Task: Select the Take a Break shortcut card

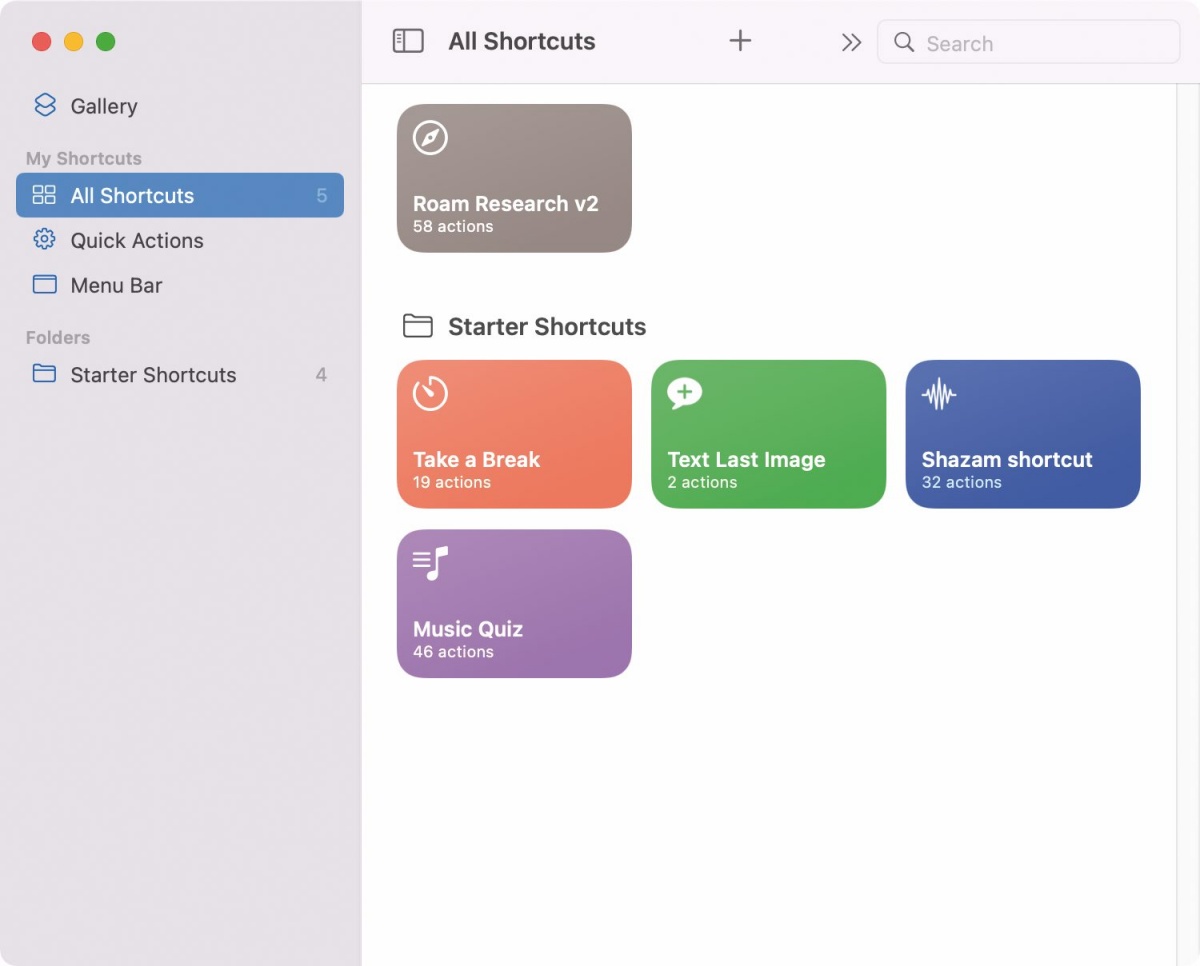Action: click(514, 434)
